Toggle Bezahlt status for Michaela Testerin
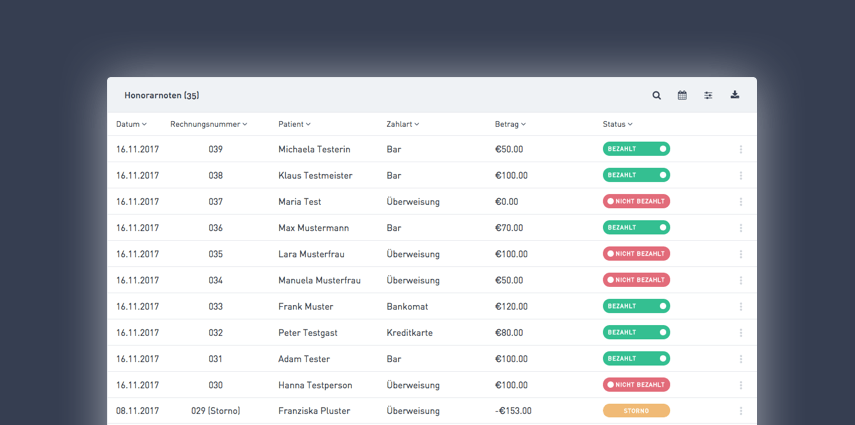Image resolution: width=855 pixels, height=425 pixels. pos(636,149)
